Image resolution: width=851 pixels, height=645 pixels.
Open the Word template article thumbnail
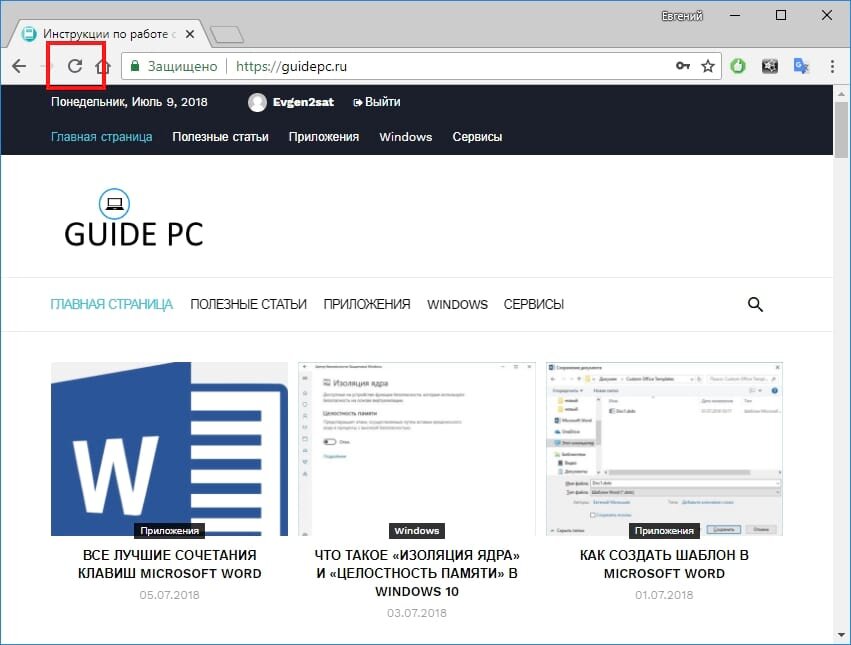664,448
